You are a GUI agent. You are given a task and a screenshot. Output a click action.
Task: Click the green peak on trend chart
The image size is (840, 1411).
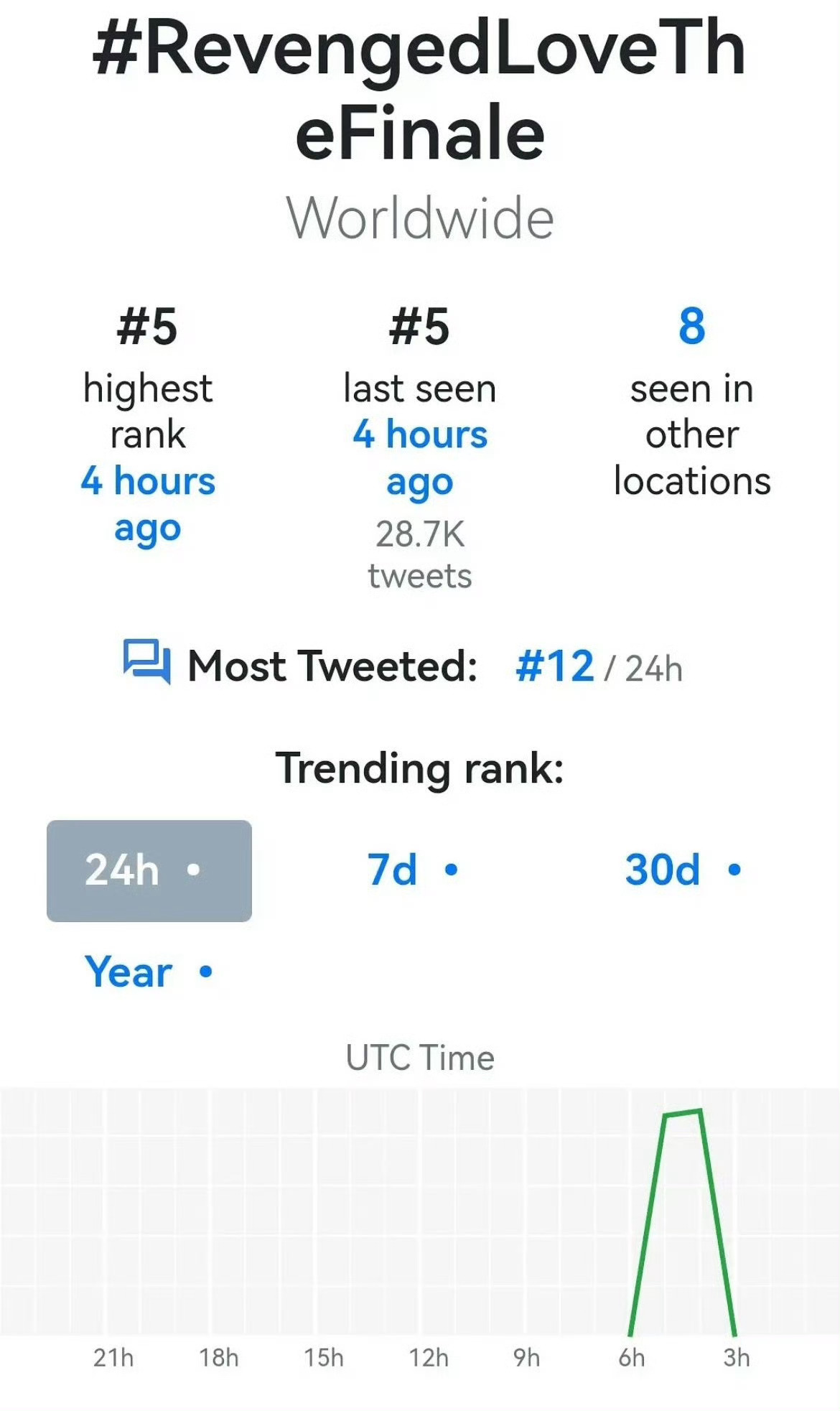click(x=682, y=1112)
